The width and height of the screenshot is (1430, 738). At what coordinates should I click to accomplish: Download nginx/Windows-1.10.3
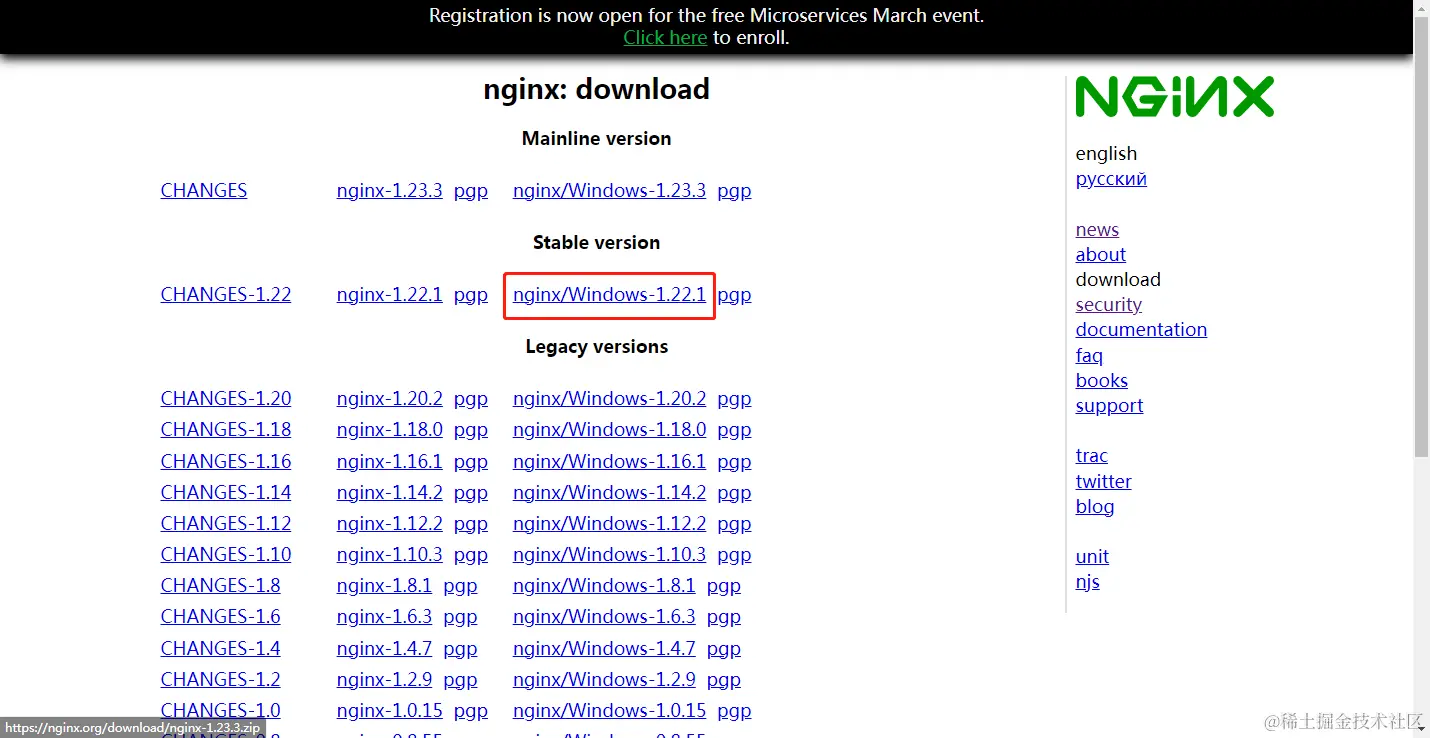609,555
